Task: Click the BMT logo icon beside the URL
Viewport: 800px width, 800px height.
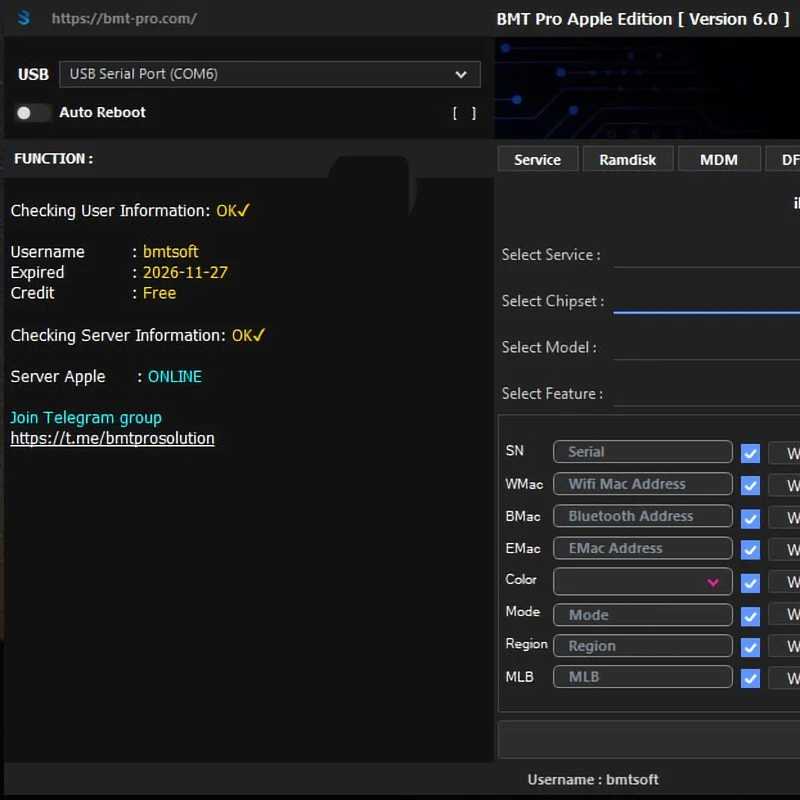Action: point(24,18)
